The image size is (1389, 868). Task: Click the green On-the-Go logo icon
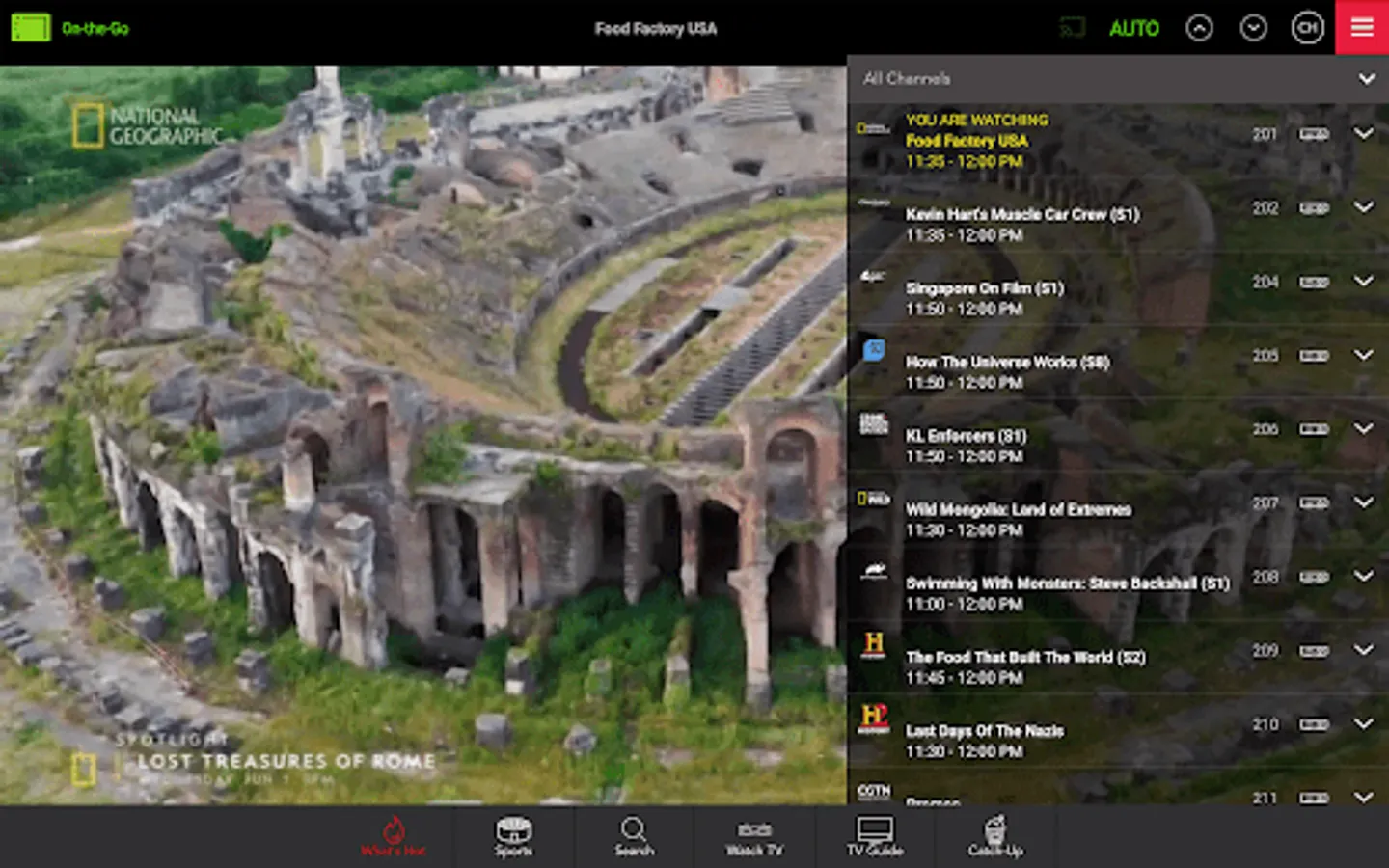point(30,27)
